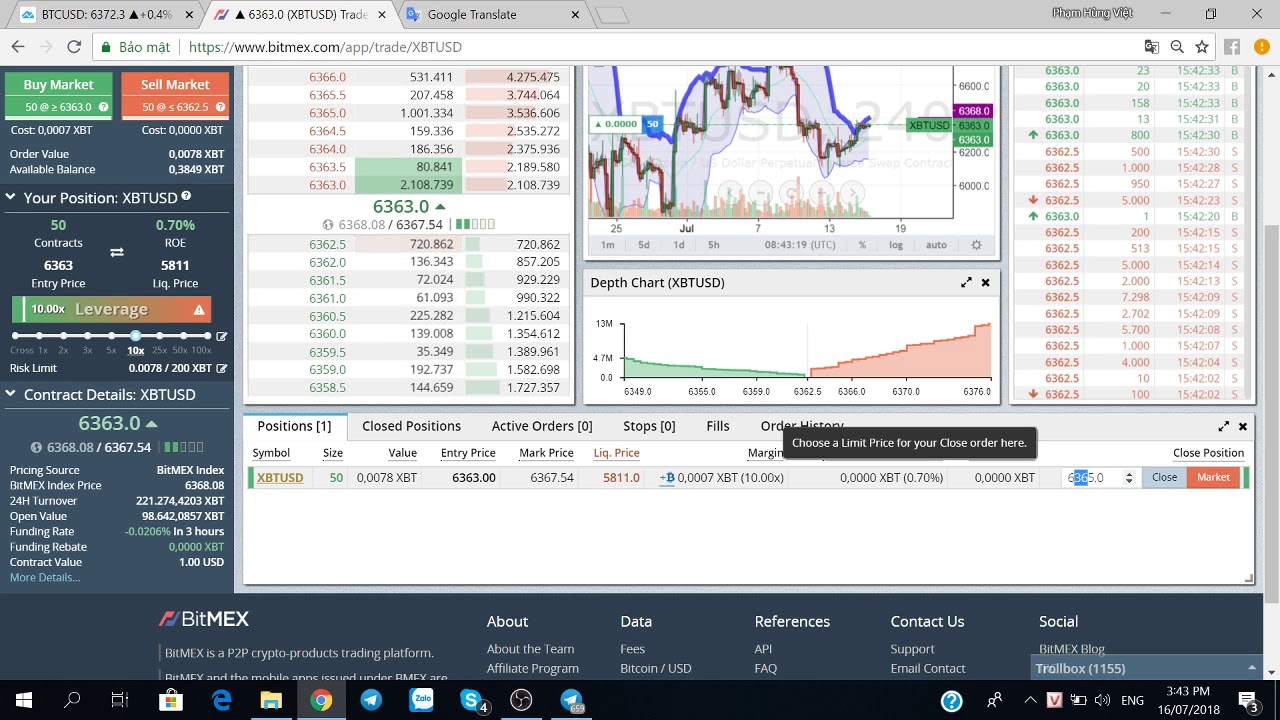Open Zalo from the taskbar

tap(421, 700)
